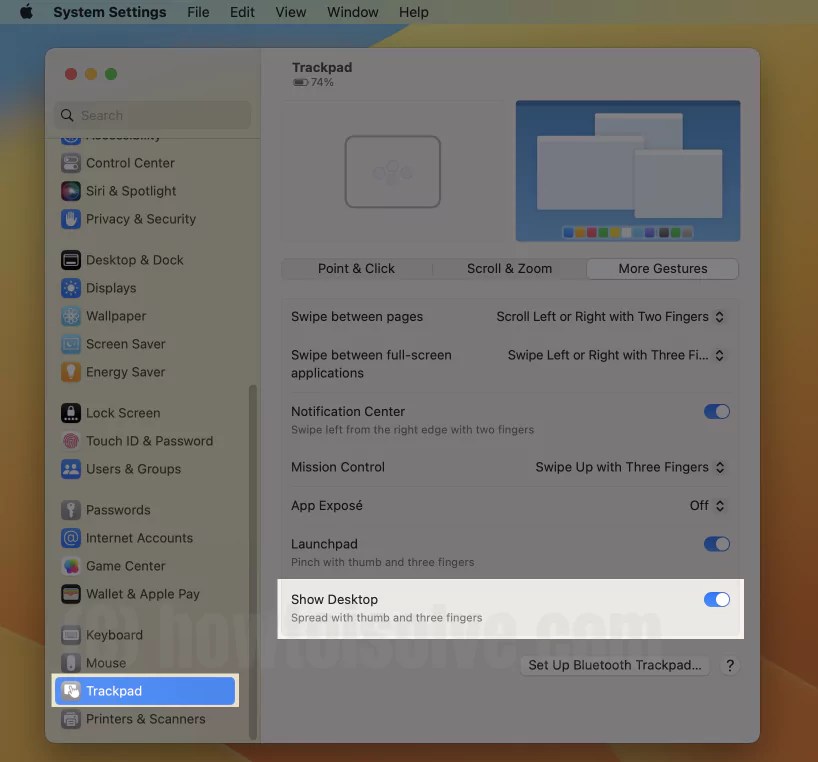
Task: Open the Swipe between pages dropdown
Action: point(610,316)
